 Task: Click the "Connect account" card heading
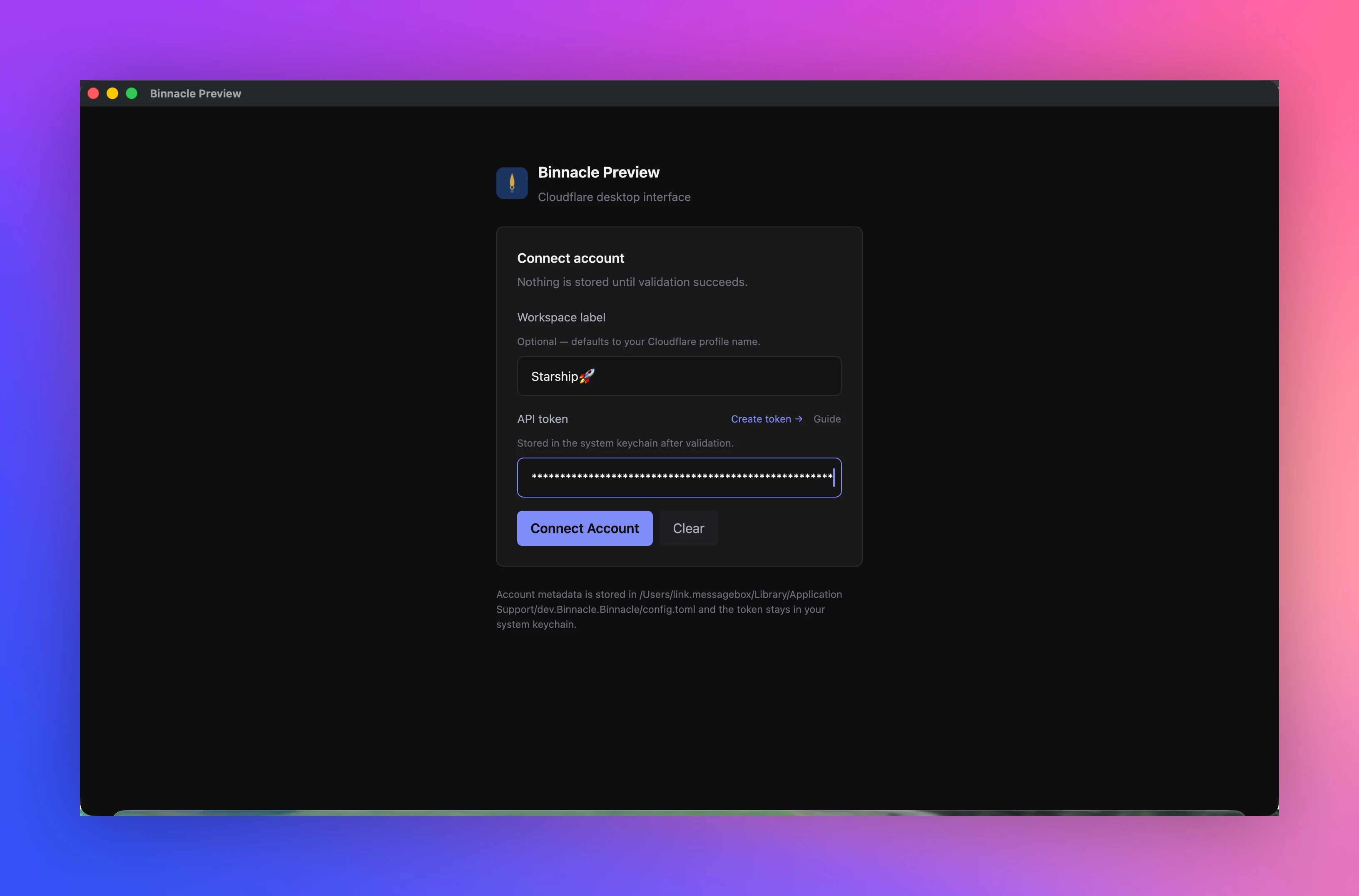(570, 258)
